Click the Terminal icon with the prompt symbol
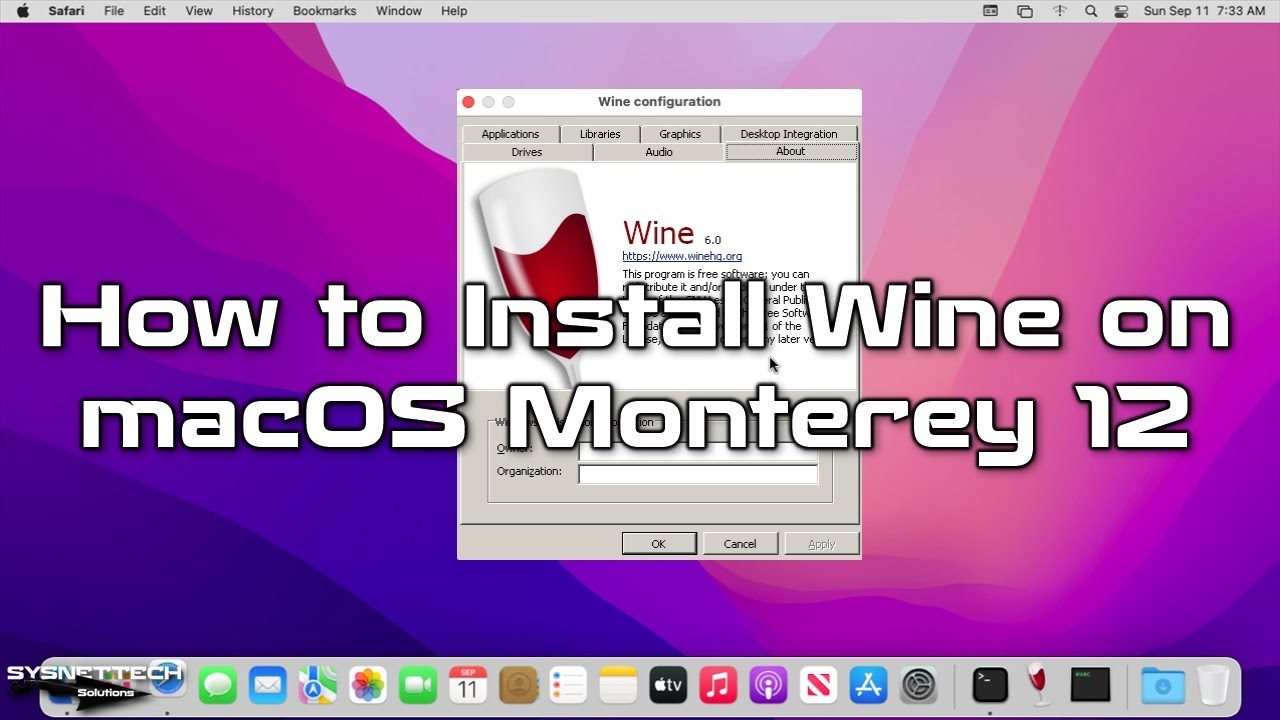 coord(990,685)
